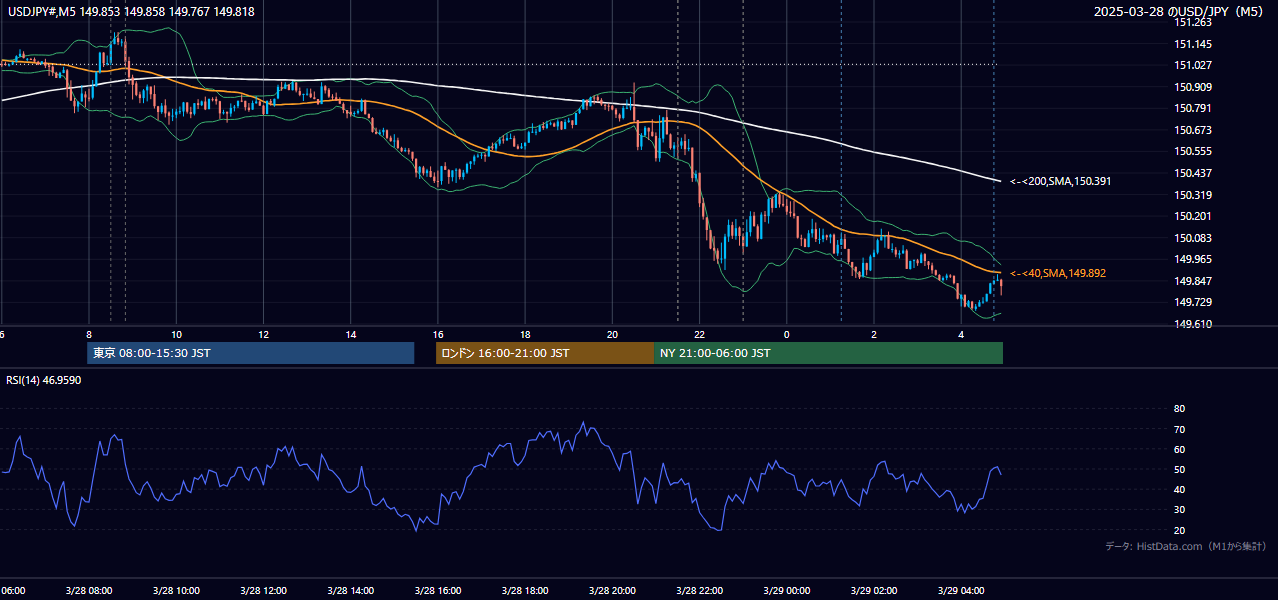Click the 150.319 price axis label
Viewport: 1278px width, 600px height.
(1193, 195)
